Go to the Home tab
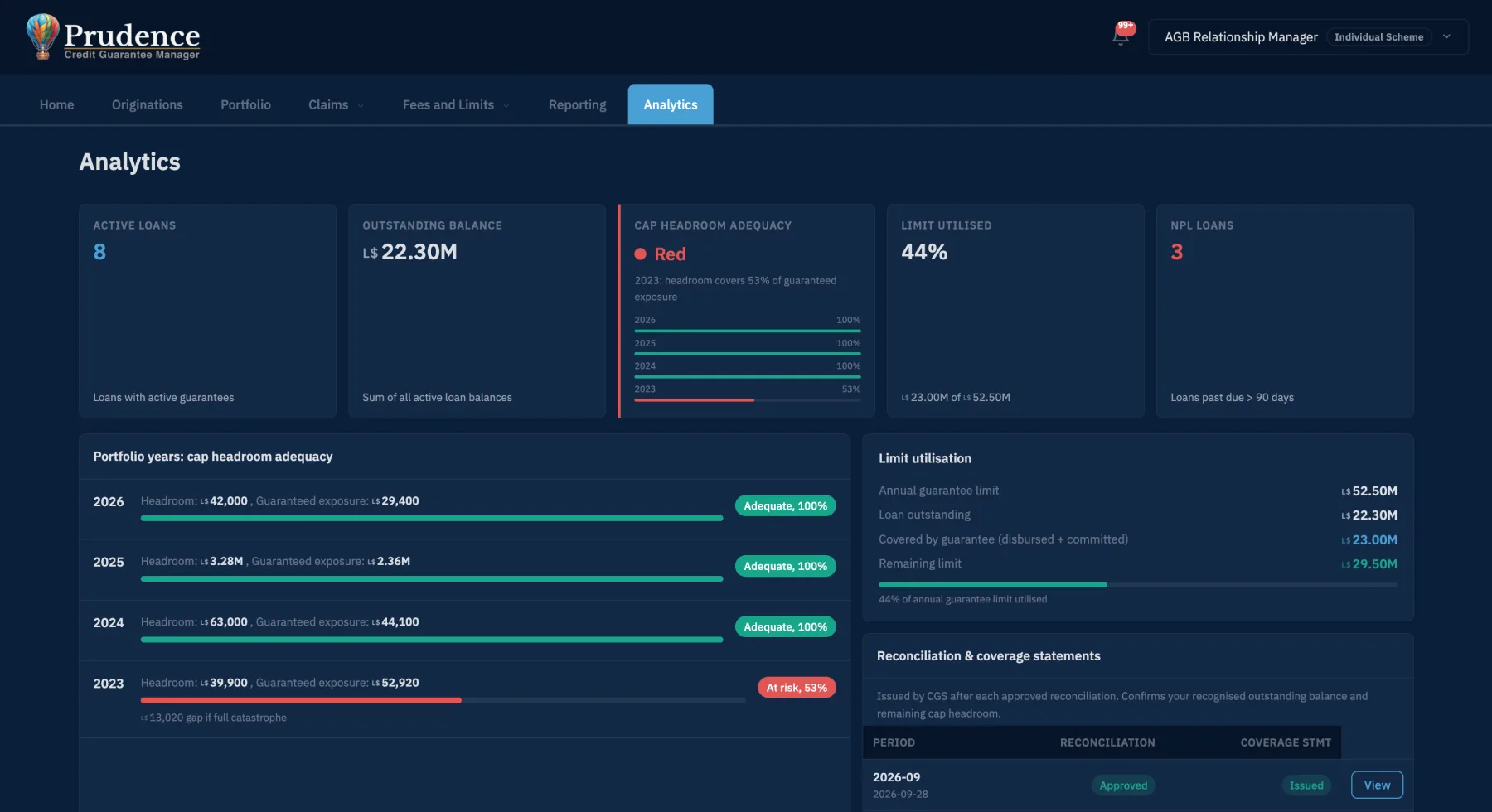This screenshot has width=1492, height=812. (x=57, y=104)
